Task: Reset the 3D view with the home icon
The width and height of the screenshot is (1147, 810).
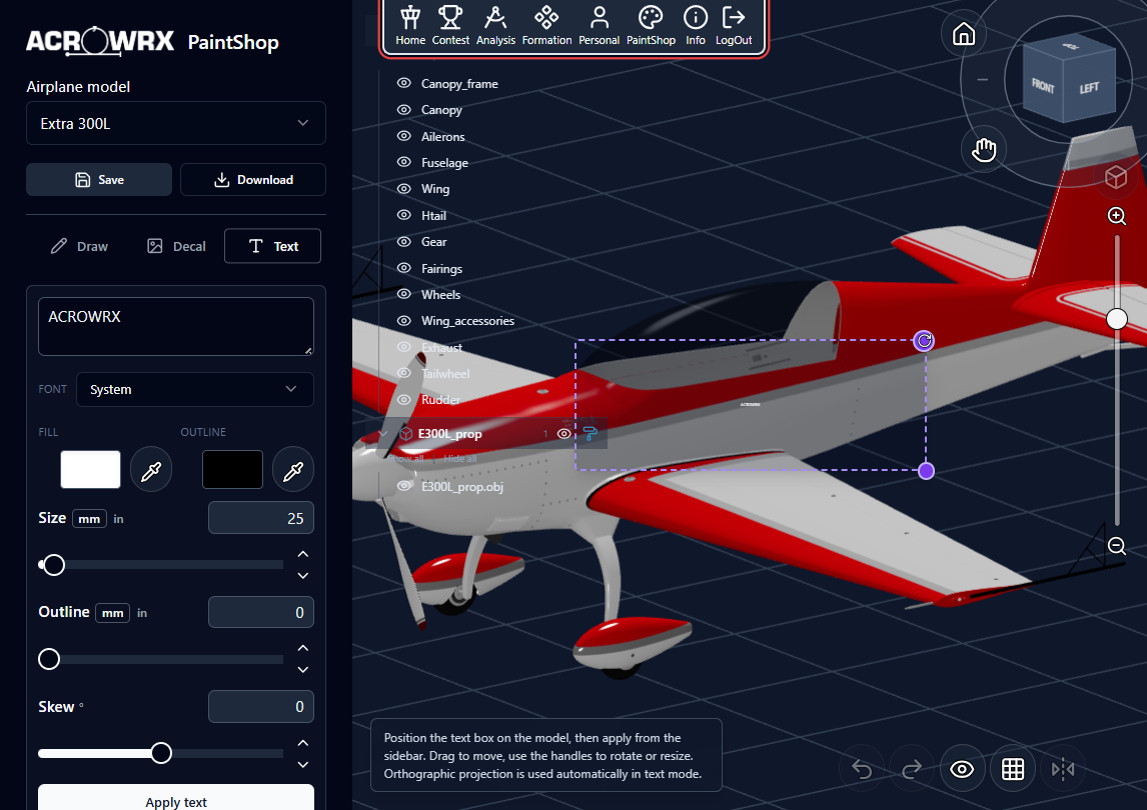Action: tap(963, 34)
